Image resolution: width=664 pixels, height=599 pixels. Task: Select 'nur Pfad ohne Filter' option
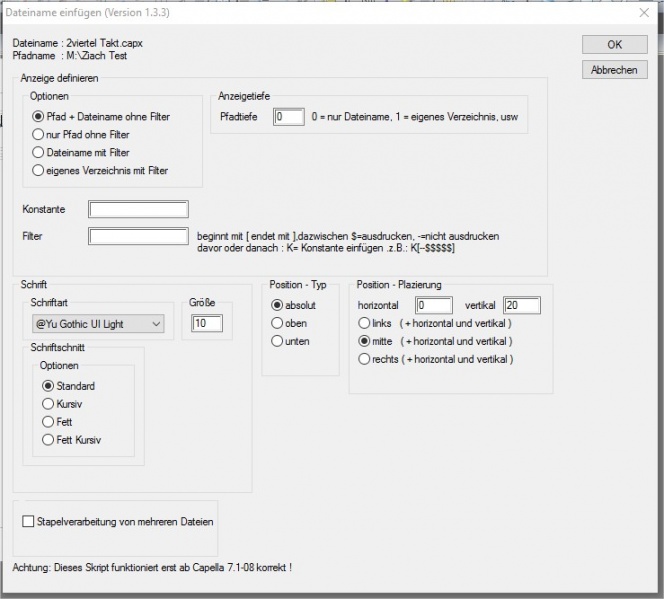(x=38, y=135)
